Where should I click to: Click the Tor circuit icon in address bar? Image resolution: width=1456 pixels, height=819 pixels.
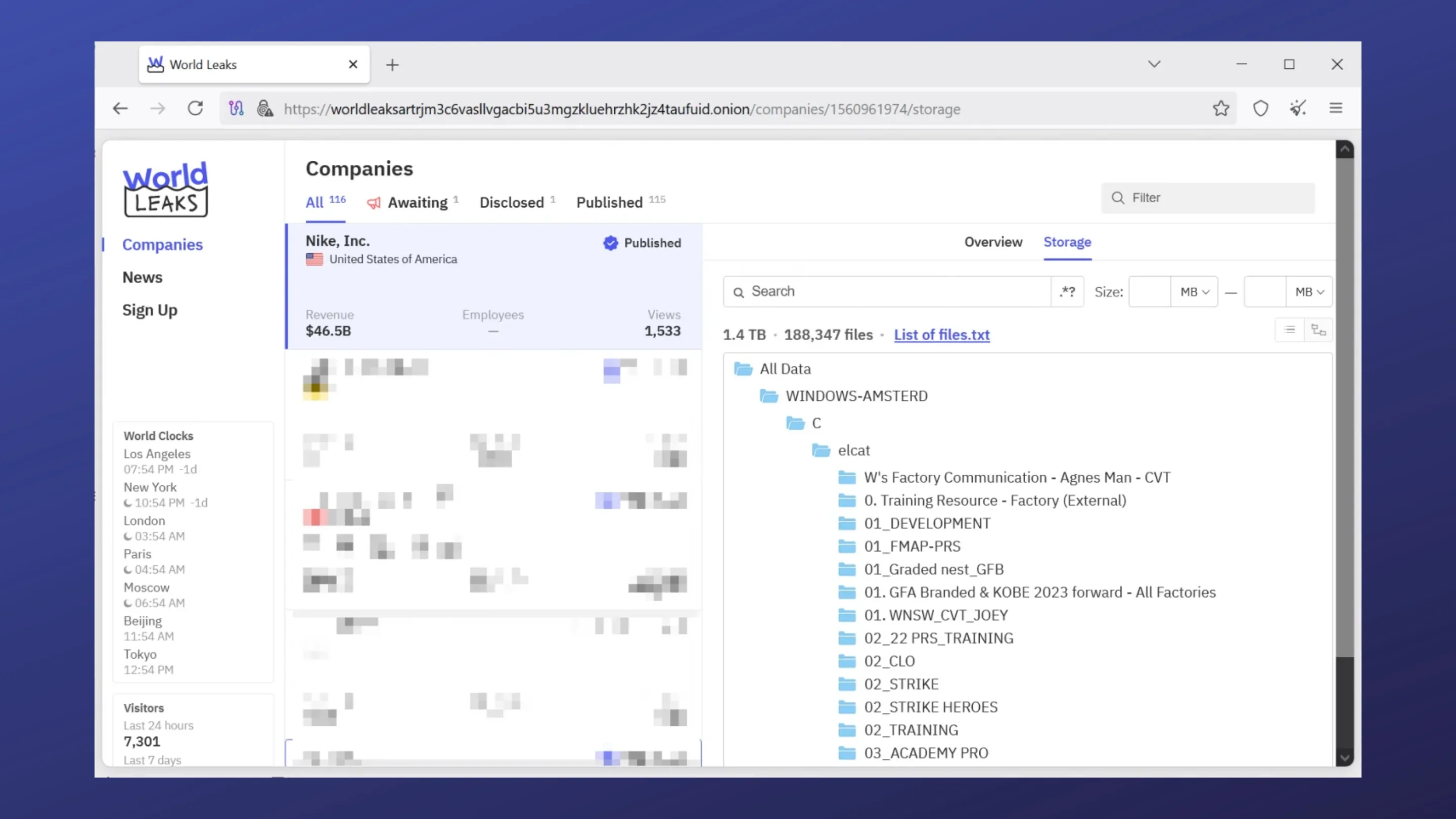(236, 109)
